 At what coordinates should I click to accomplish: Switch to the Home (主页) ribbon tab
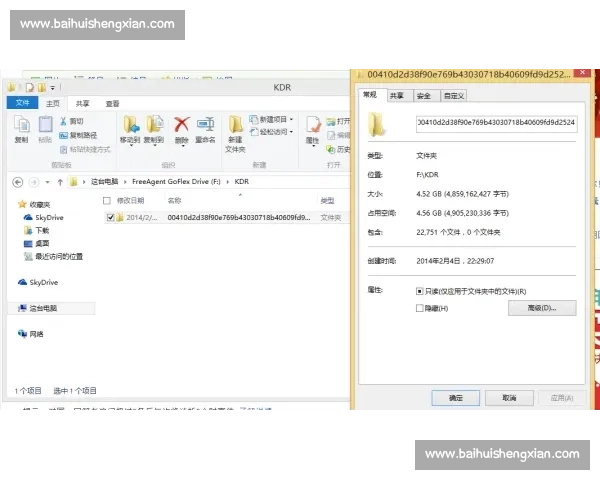[53, 103]
